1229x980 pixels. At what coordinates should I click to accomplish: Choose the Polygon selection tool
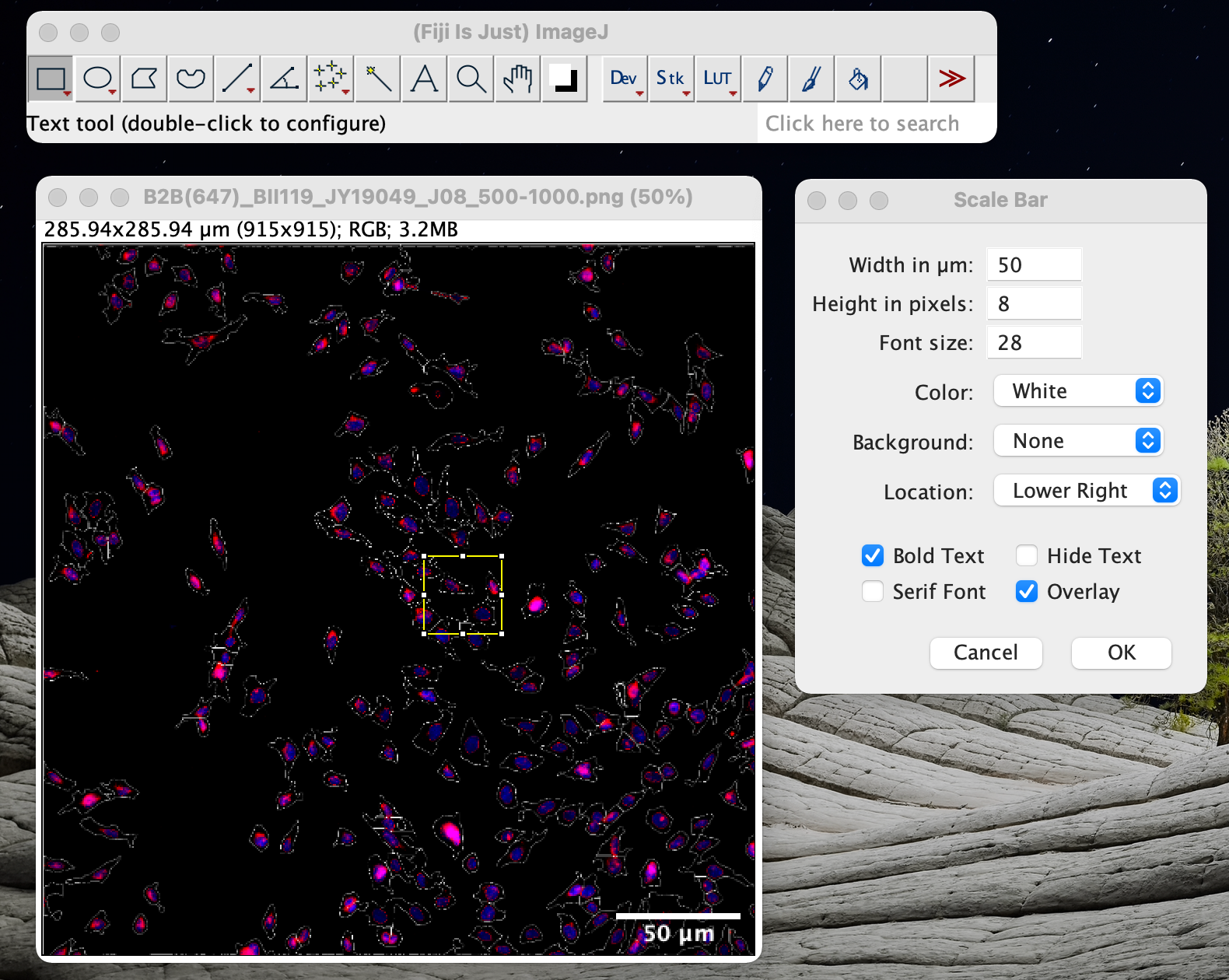pyautogui.click(x=144, y=79)
